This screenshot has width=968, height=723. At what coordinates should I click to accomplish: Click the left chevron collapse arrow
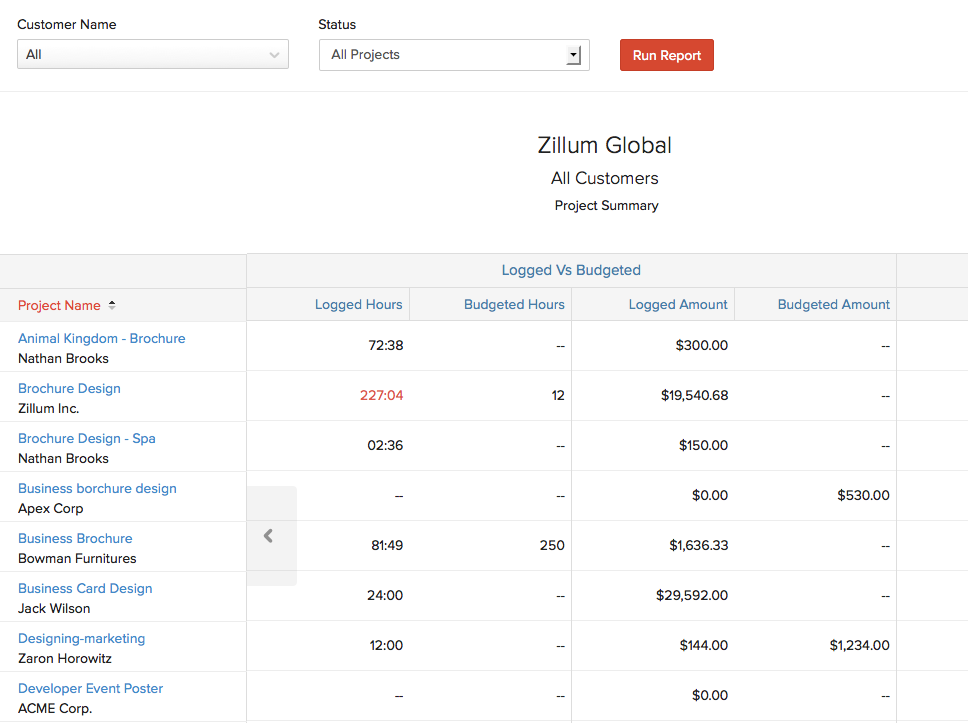pyautogui.click(x=268, y=536)
